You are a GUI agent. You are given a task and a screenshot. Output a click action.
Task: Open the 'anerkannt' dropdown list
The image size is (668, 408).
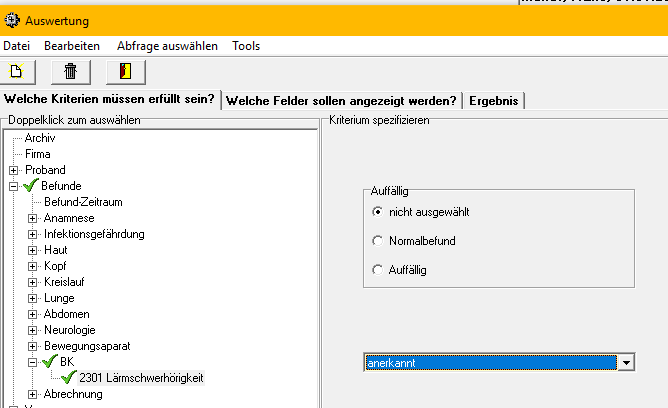tap(626, 363)
